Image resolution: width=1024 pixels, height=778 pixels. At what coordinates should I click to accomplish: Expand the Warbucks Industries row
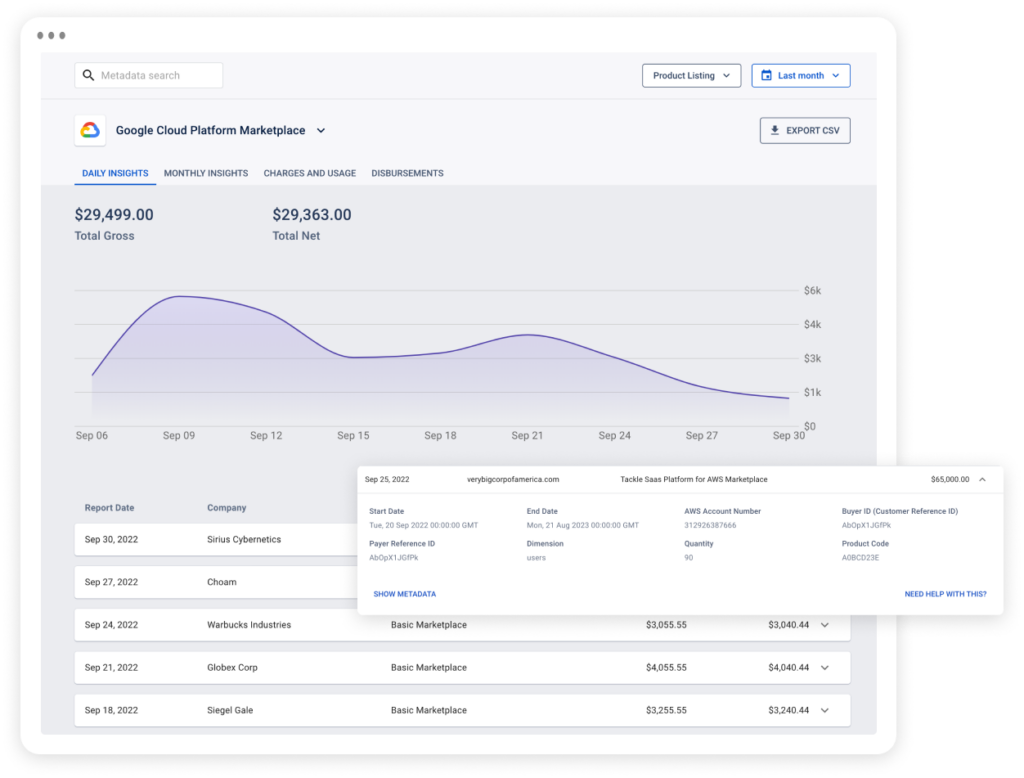click(825, 625)
